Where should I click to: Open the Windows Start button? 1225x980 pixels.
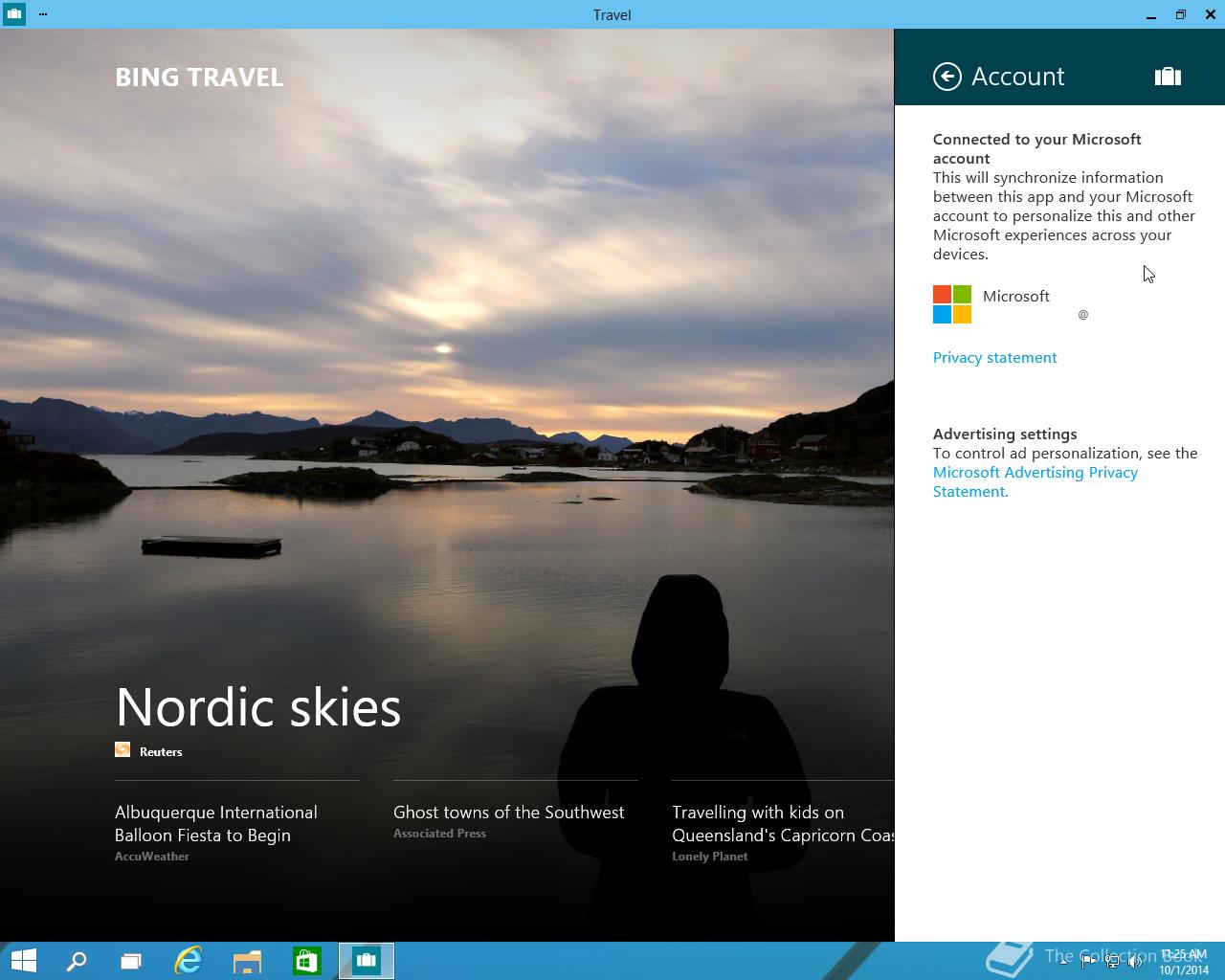23,961
